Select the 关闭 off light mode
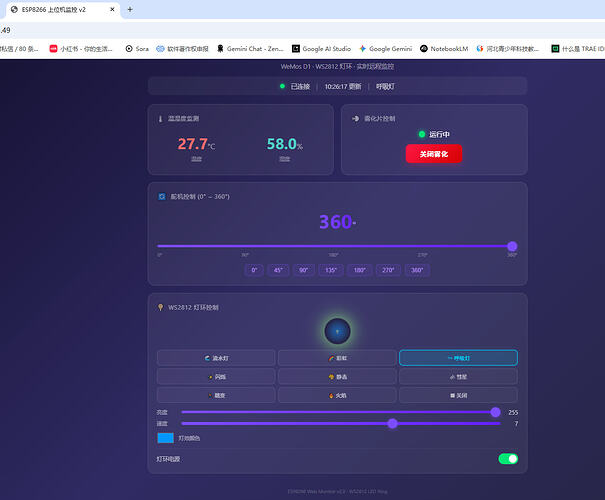Viewport: 605px width, 500px height. tap(458, 395)
